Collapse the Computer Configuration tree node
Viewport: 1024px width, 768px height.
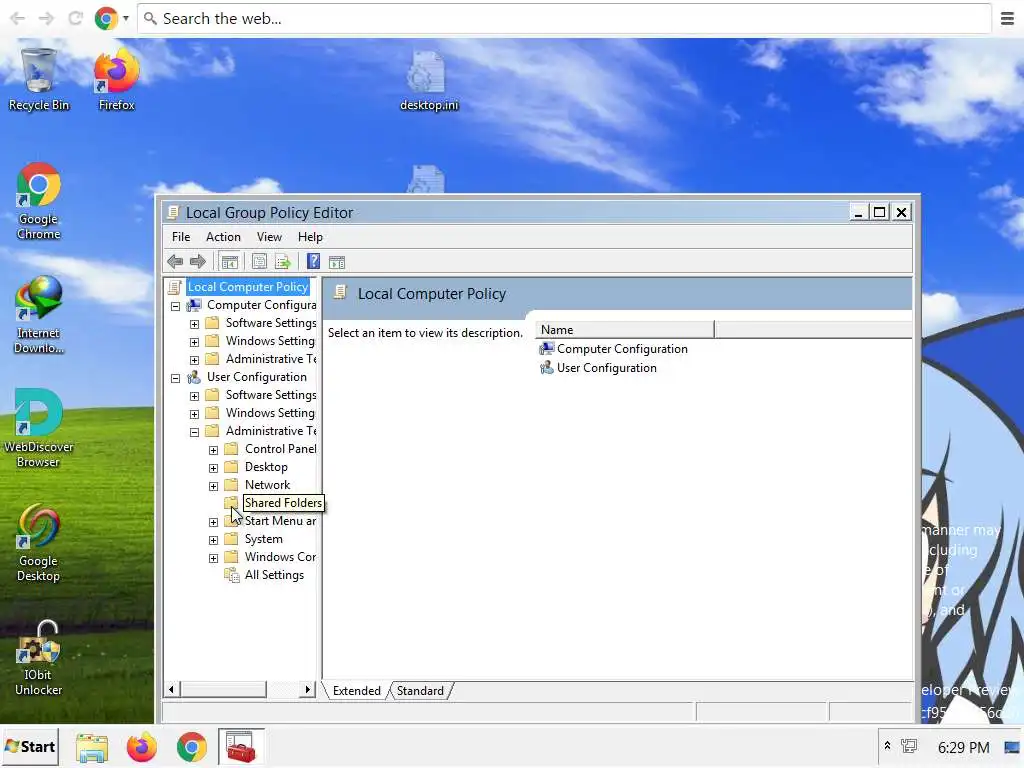pyautogui.click(x=175, y=306)
